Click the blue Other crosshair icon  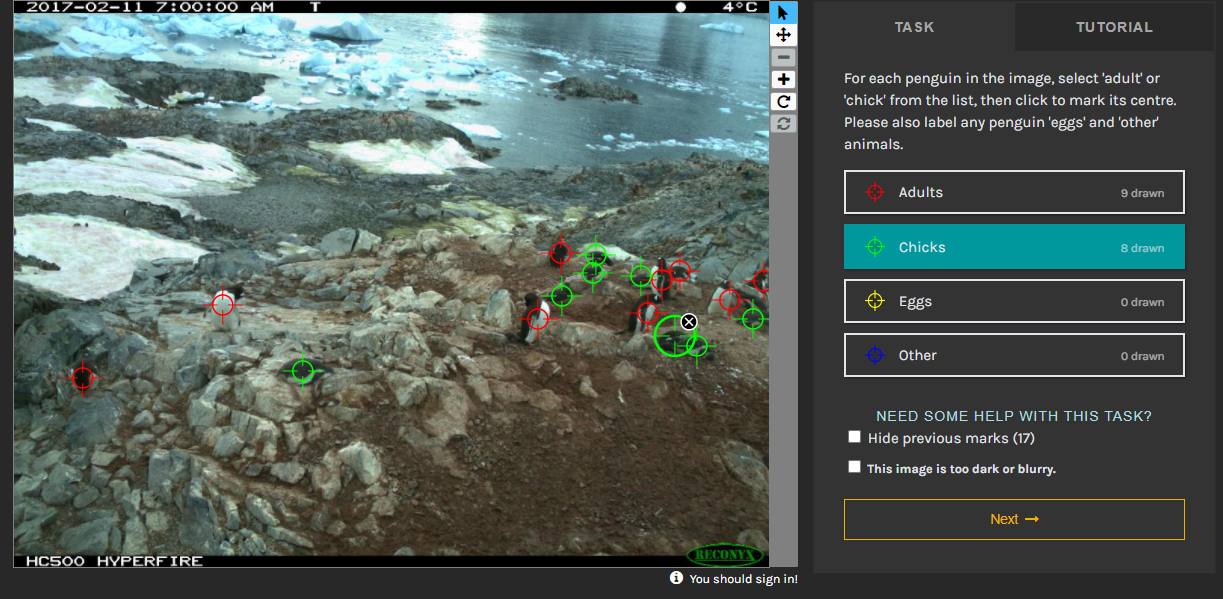click(875, 355)
